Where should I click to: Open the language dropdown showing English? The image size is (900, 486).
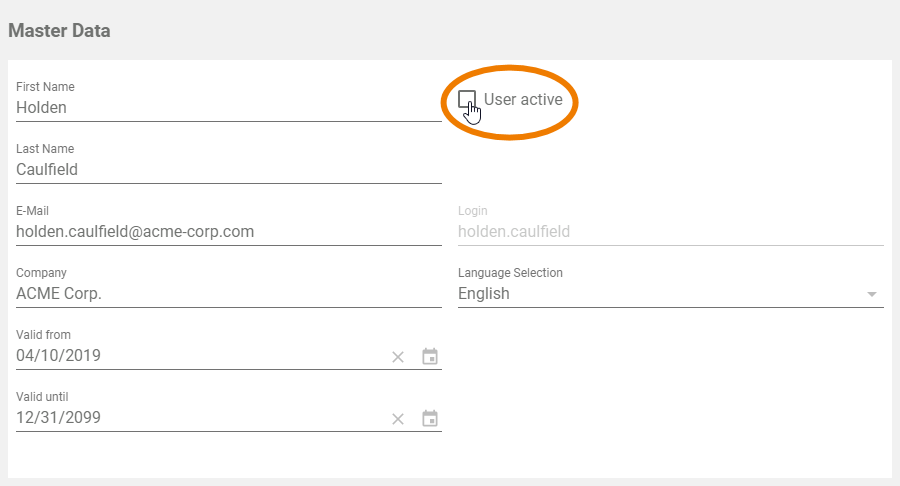coord(660,294)
